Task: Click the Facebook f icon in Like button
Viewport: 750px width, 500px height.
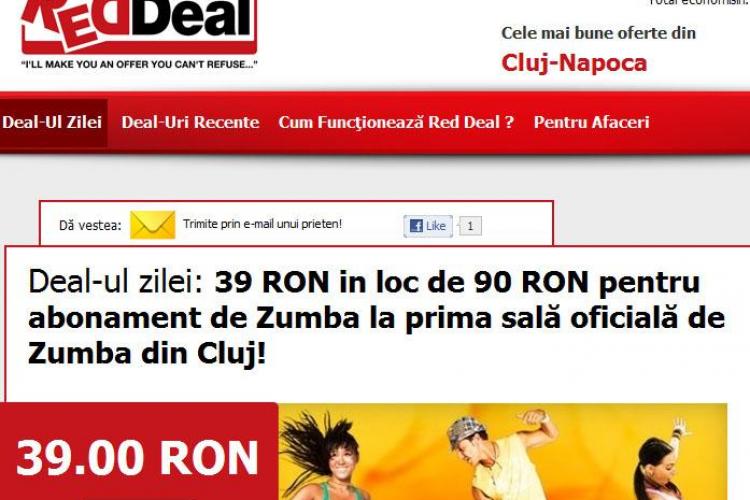Action: (416, 226)
